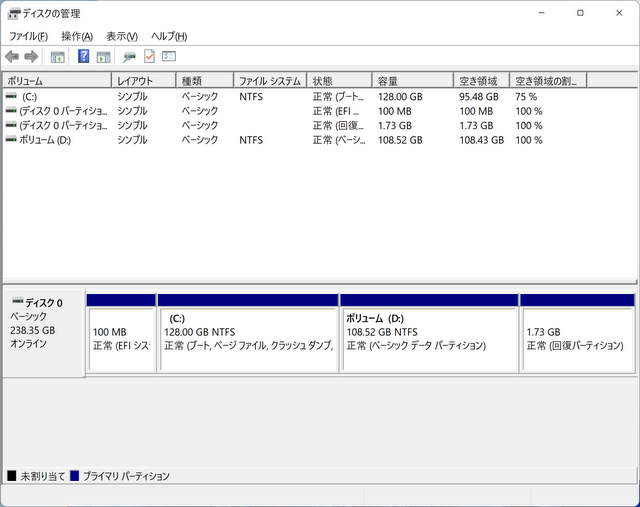The height and width of the screenshot is (507, 640).
Task: Click the checkmark properties toolbar icon
Action: point(149,57)
